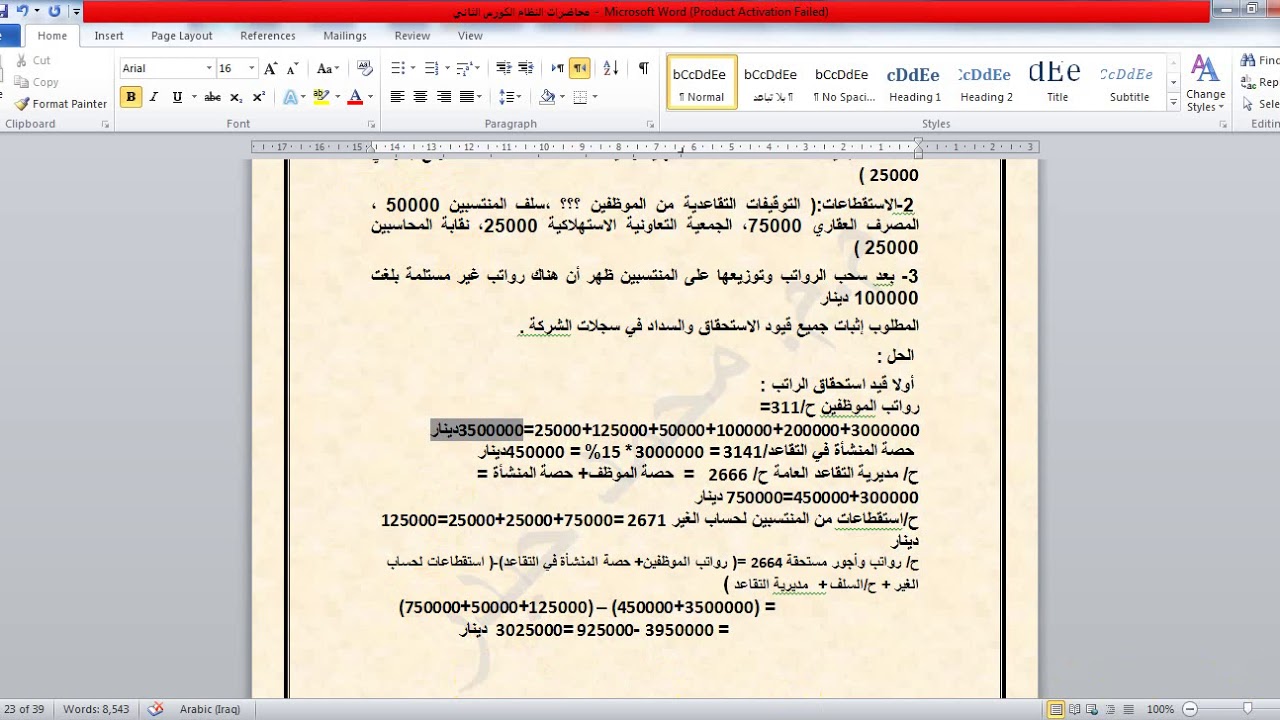1280x720 pixels.
Task: Align text left
Action: tap(397, 97)
